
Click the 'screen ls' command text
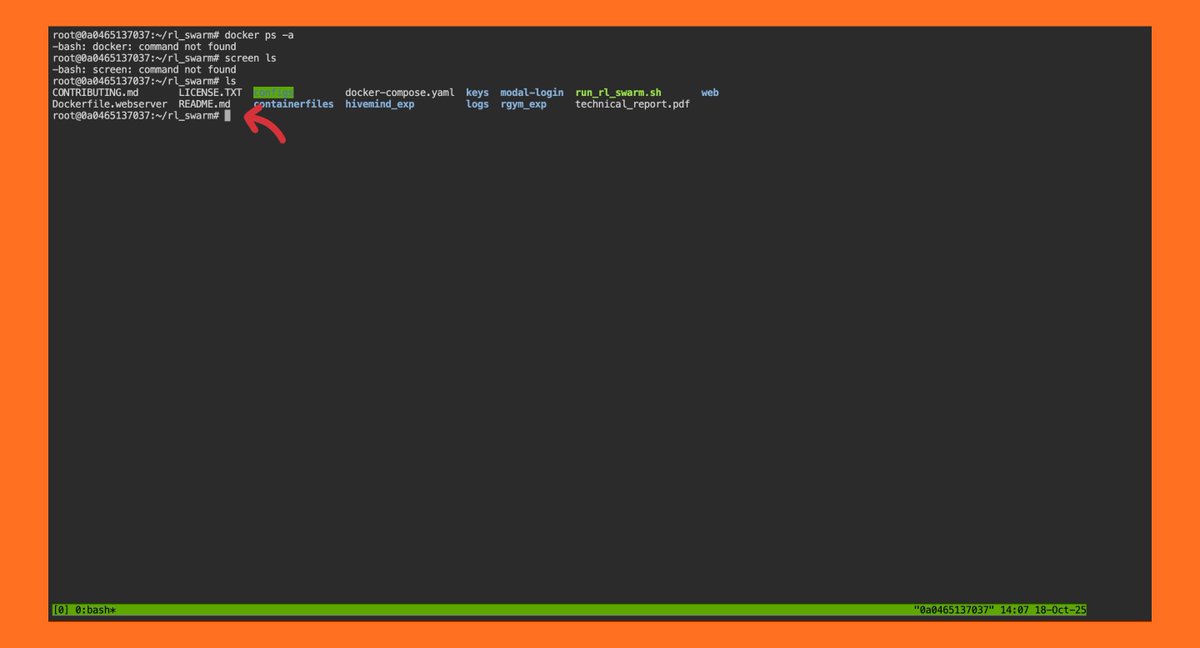tap(251, 59)
